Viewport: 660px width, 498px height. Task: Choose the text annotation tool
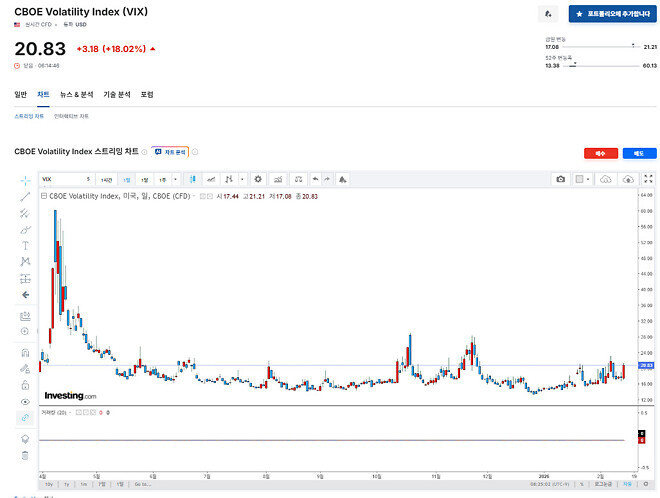click(25, 245)
